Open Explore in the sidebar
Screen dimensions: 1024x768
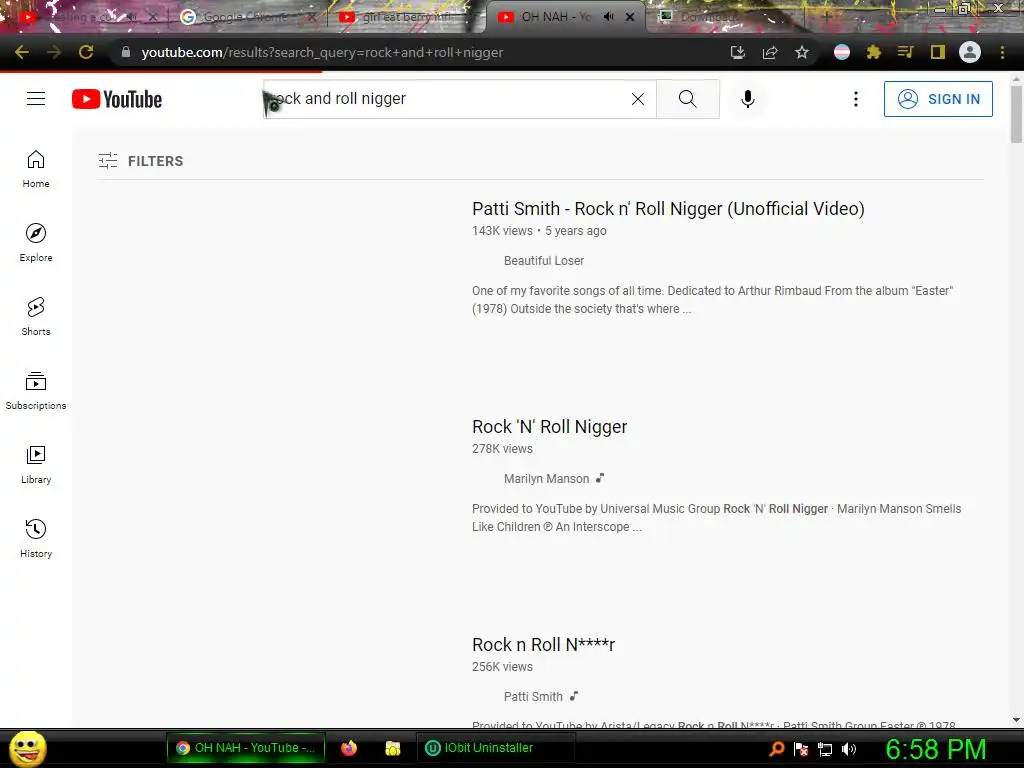pyautogui.click(x=36, y=242)
